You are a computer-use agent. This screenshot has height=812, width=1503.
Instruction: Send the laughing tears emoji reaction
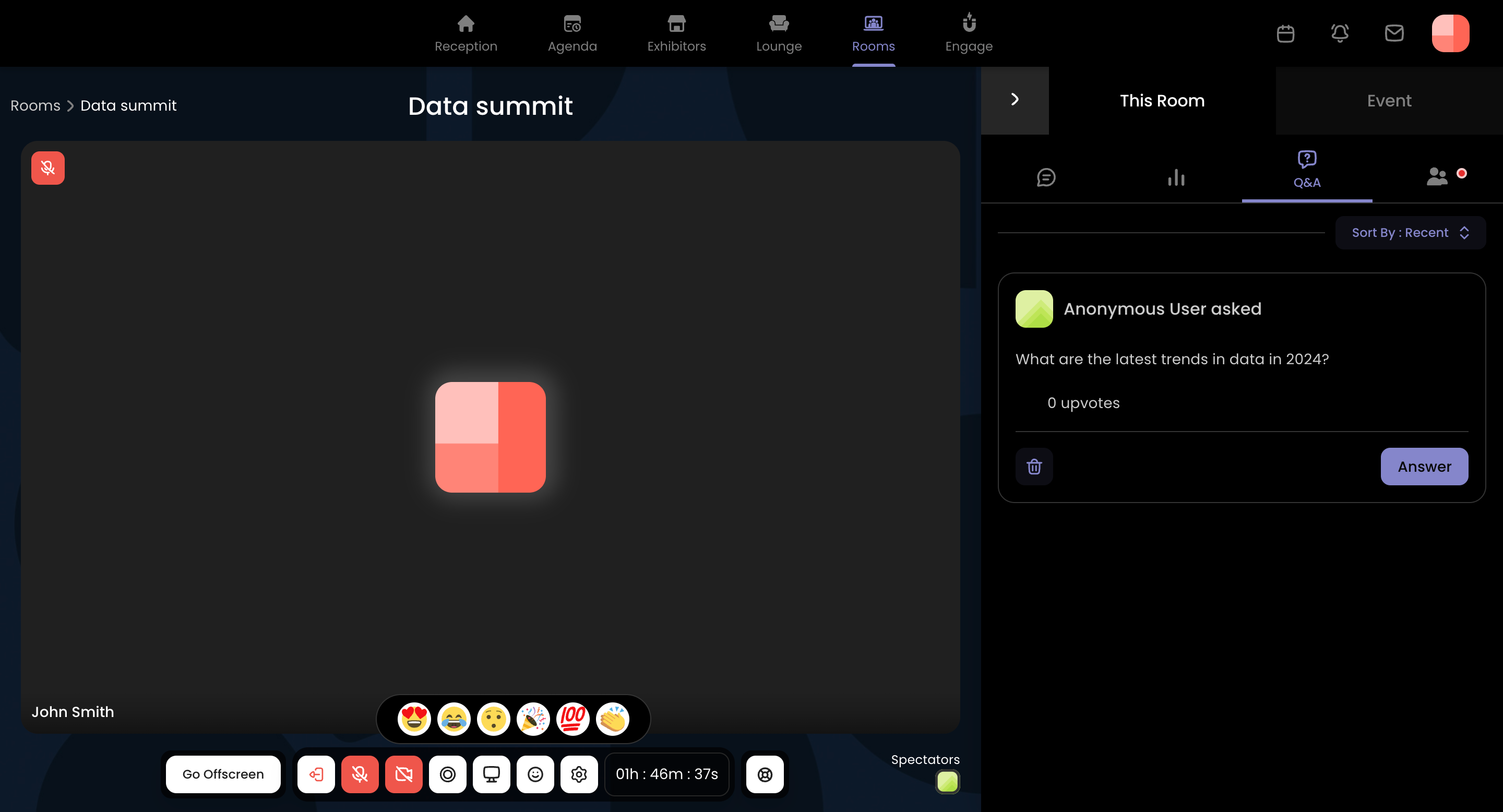454,719
